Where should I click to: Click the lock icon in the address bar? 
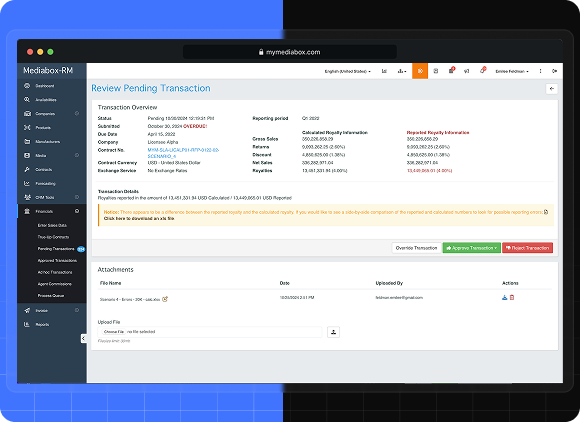point(261,52)
